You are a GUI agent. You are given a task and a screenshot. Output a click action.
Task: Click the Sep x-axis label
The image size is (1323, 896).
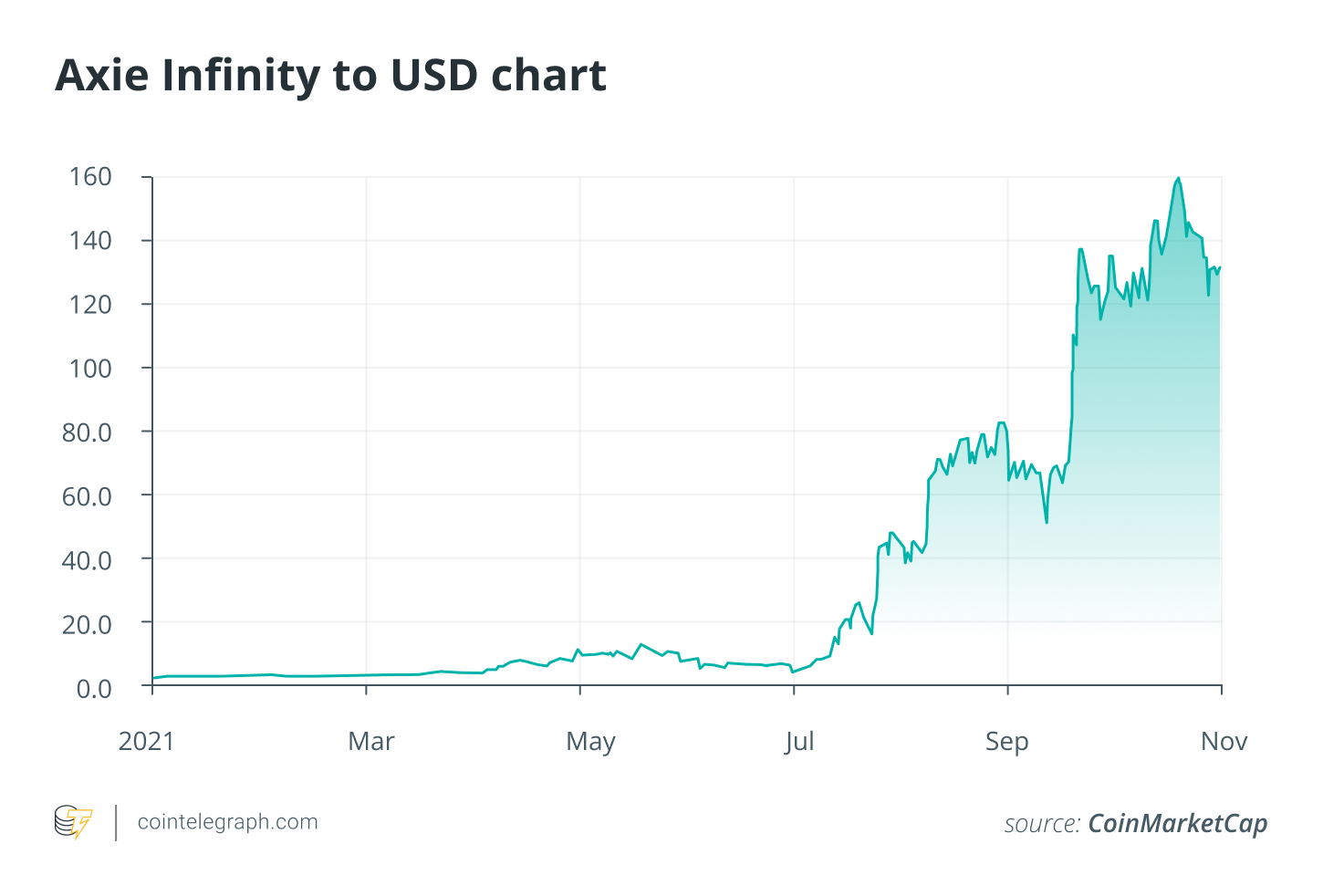pyautogui.click(x=1006, y=741)
